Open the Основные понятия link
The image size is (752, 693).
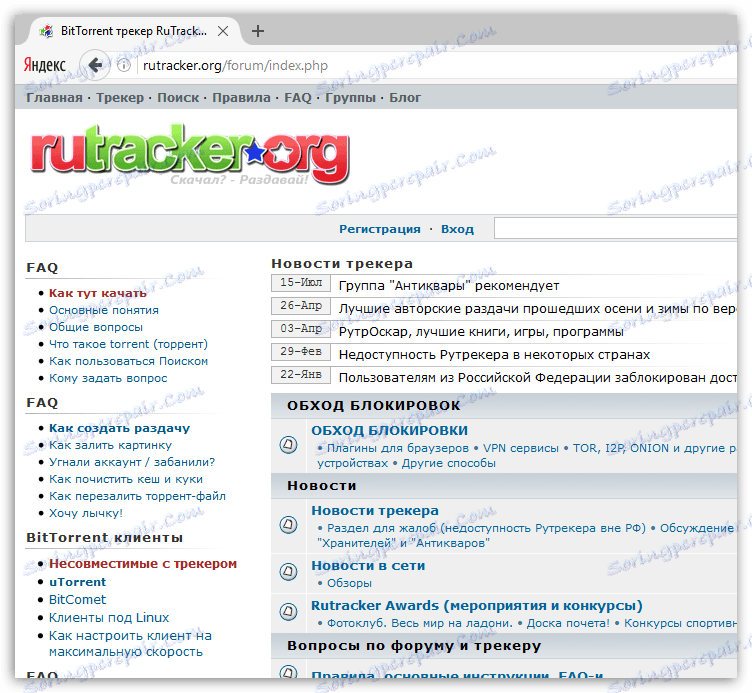tap(104, 310)
